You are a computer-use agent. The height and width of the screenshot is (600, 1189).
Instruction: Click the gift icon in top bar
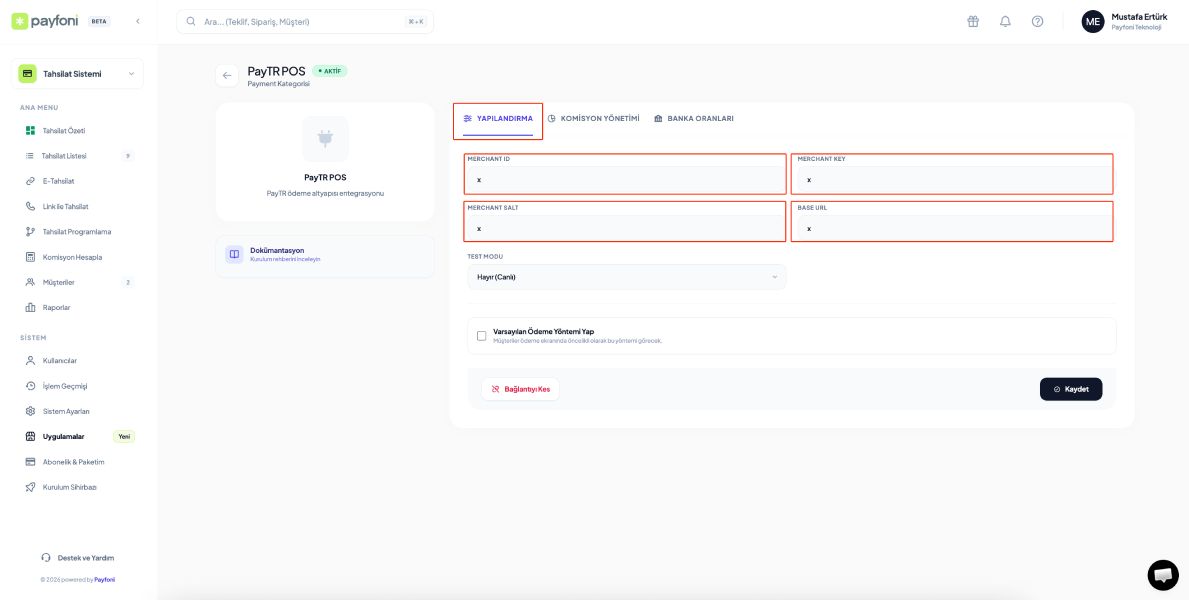tap(973, 21)
